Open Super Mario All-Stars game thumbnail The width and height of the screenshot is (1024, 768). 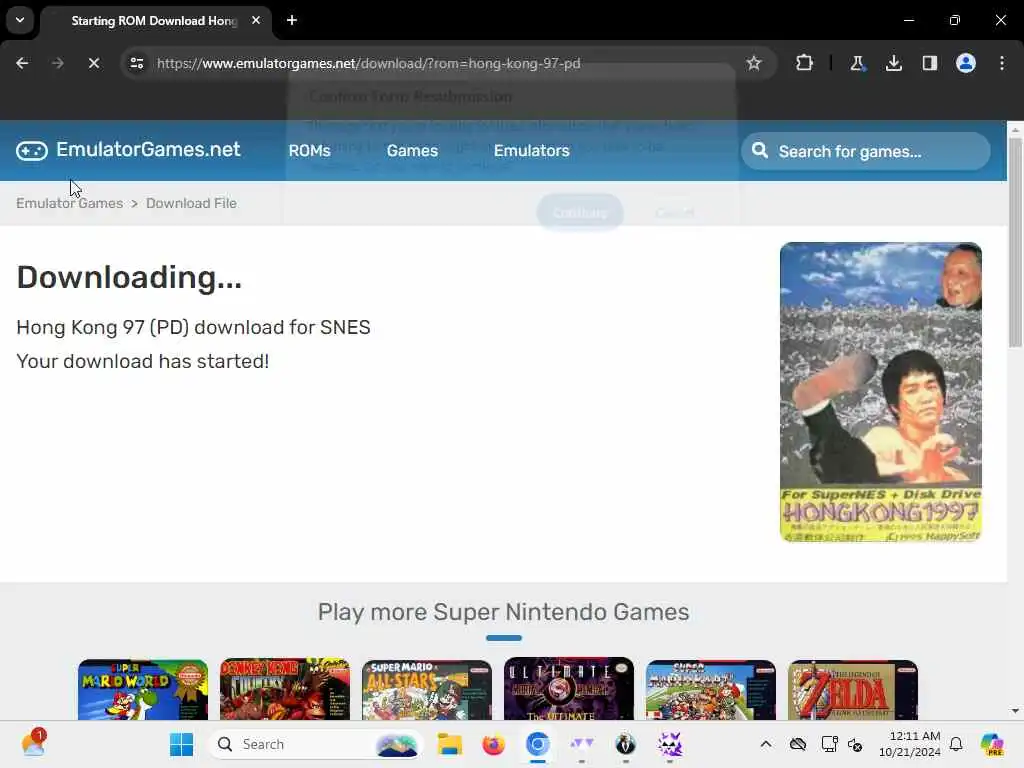click(x=426, y=690)
